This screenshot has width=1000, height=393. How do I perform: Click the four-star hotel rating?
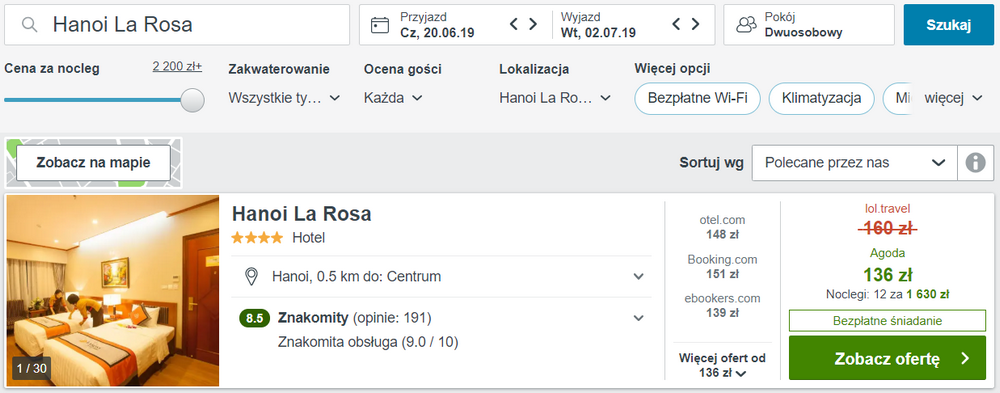click(257, 238)
